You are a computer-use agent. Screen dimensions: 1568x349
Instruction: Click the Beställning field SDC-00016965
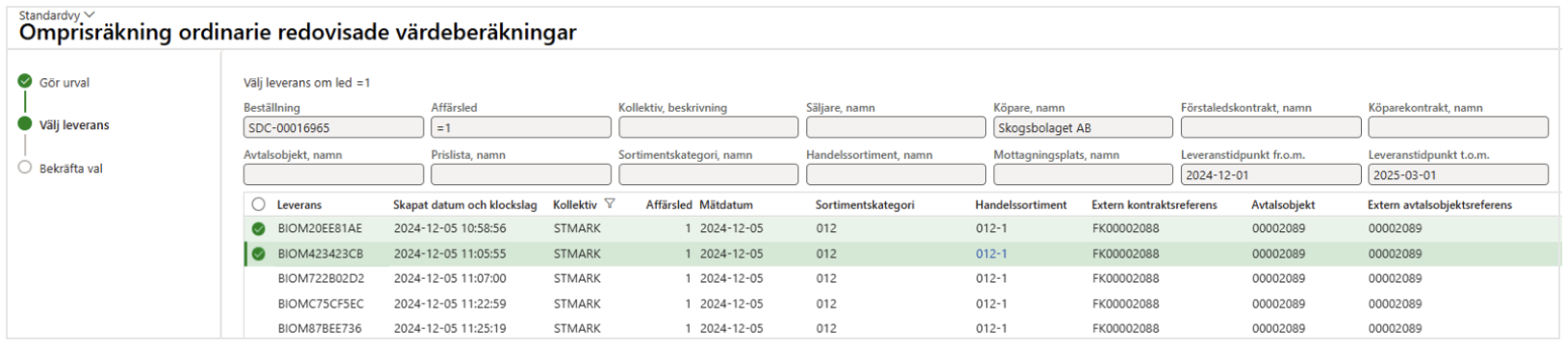[x=333, y=127]
